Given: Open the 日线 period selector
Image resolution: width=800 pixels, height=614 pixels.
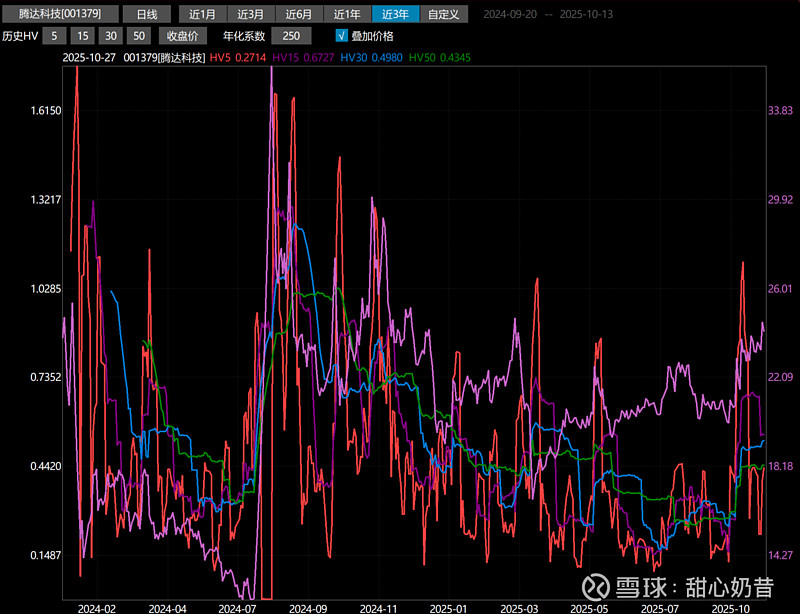Looking at the screenshot, I should pyautogui.click(x=147, y=14).
